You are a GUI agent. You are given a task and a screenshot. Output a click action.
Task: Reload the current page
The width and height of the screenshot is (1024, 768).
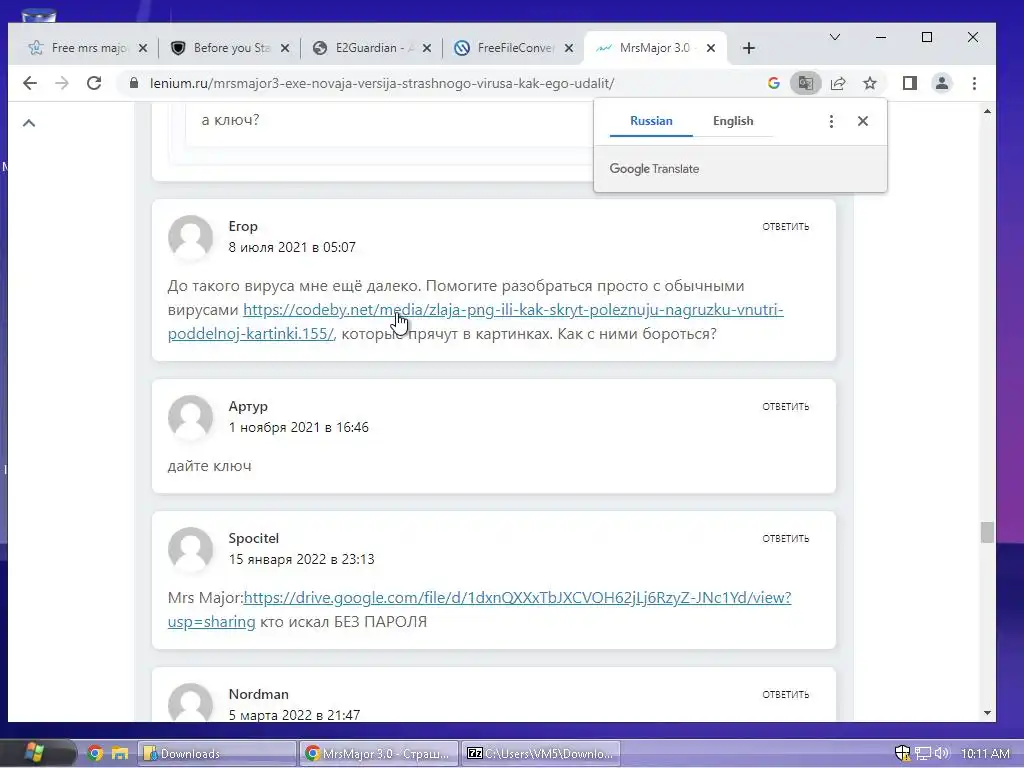click(94, 83)
